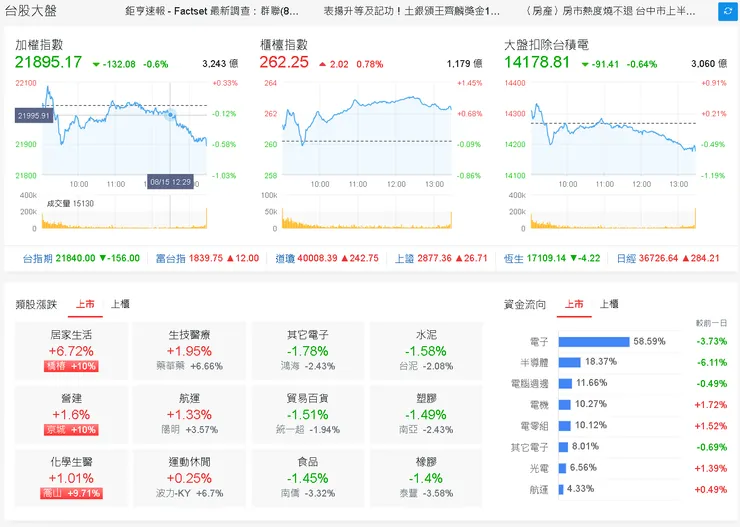The height and width of the screenshot is (527, 740).
Task: Click the 航運 4.33% row in 資金流向
Action: (x=618, y=489)
